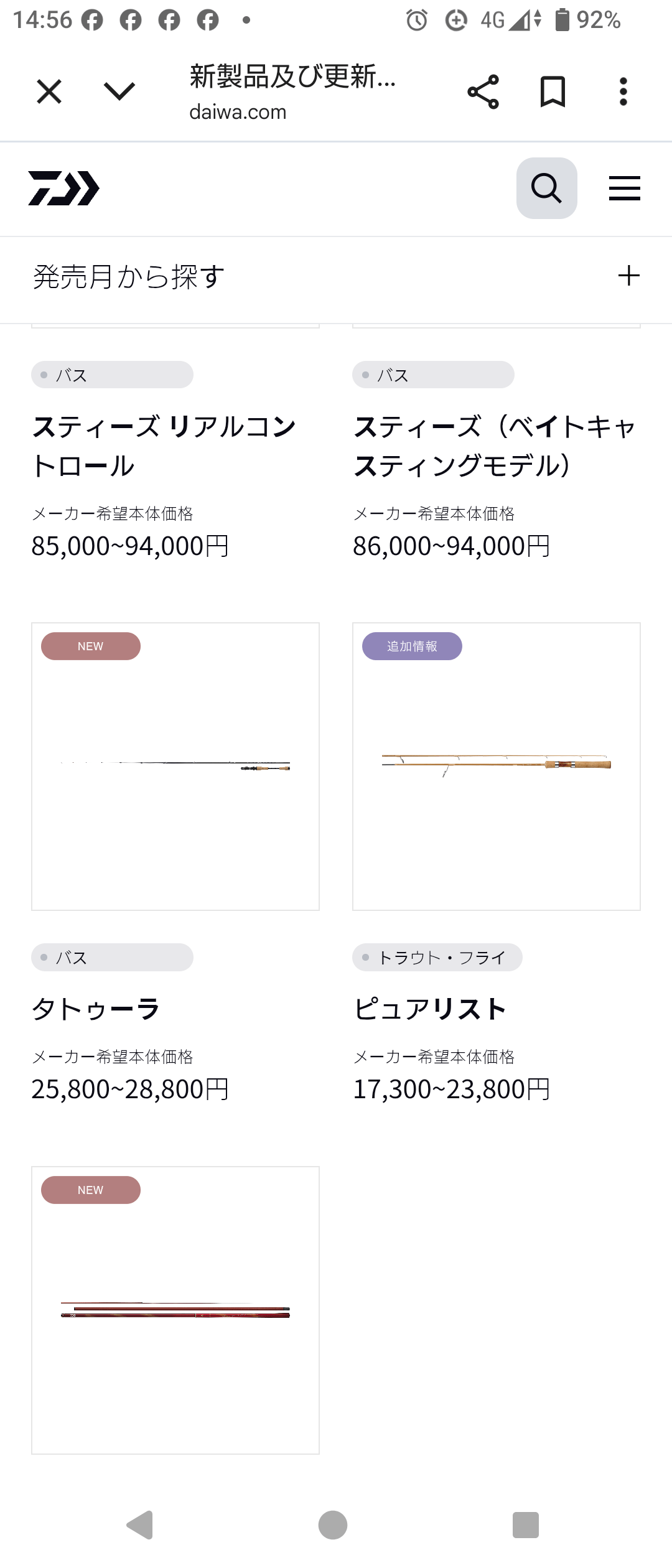The width and height of the screenshot is (672, 1568).
Task: Select the バス tag above タトゥーラ
Action: pyautogui.click(x=112, y=957)
